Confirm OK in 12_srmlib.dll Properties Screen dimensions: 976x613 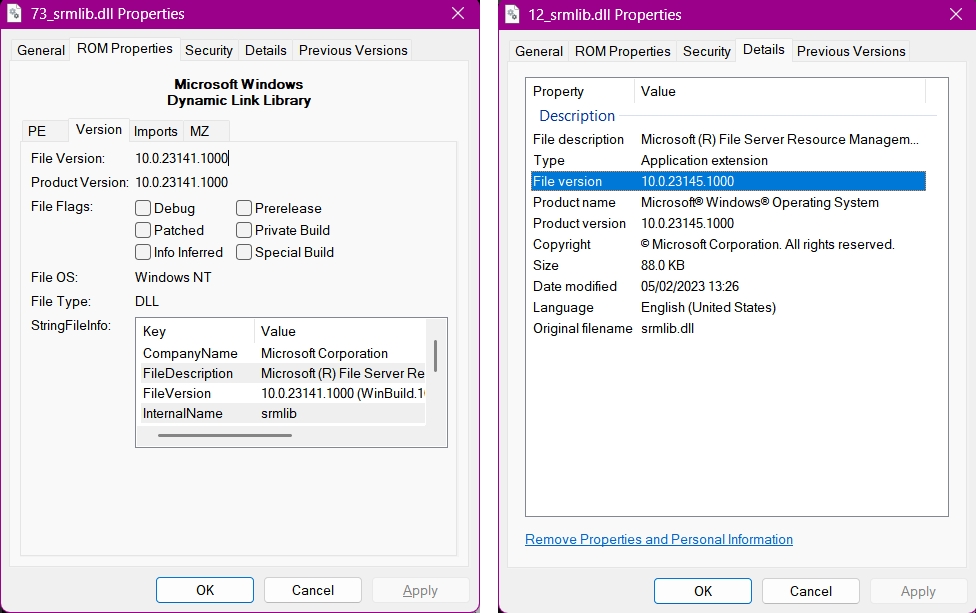coord(703,591)
